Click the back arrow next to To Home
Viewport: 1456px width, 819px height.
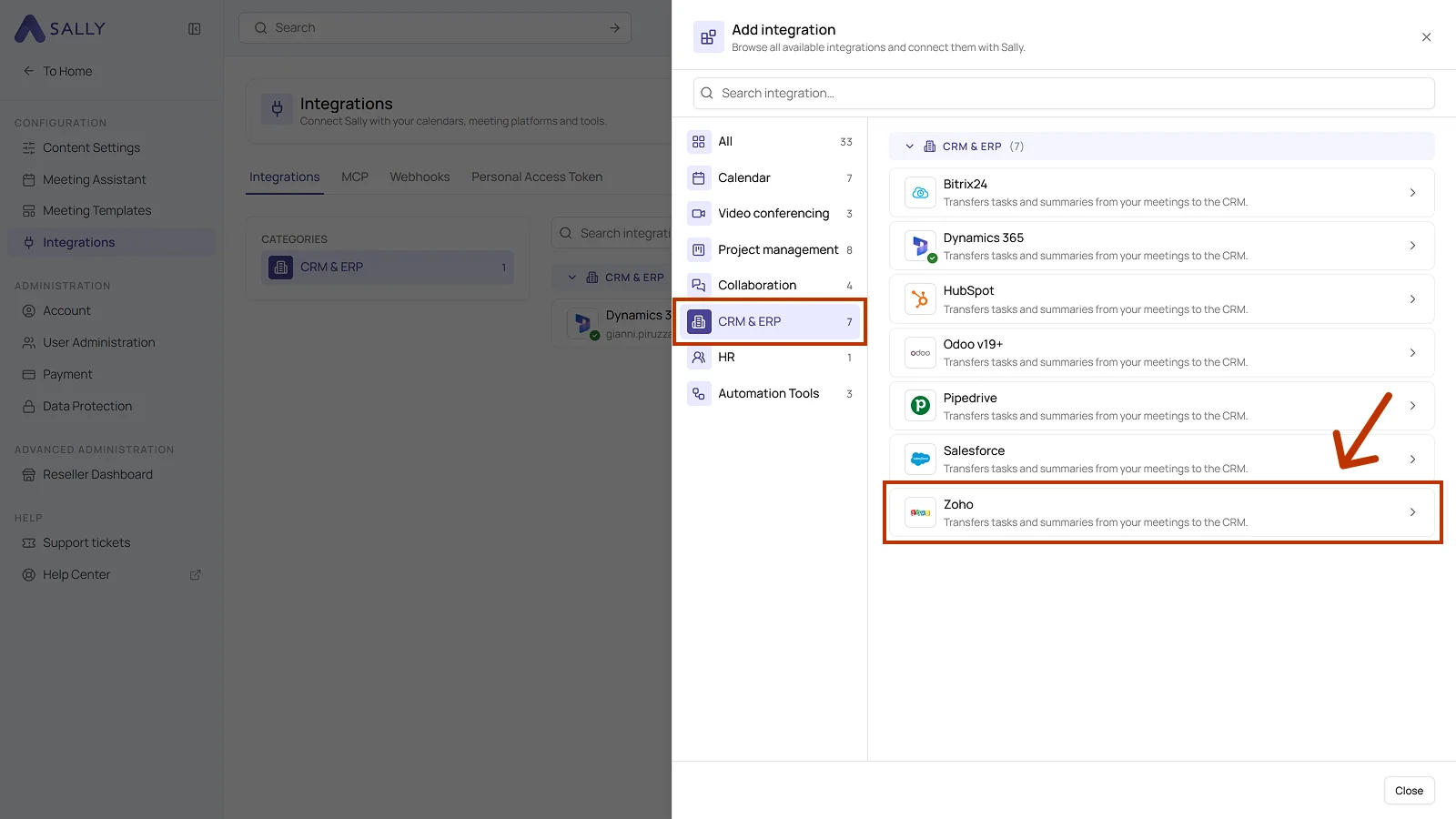coord(28,71)
